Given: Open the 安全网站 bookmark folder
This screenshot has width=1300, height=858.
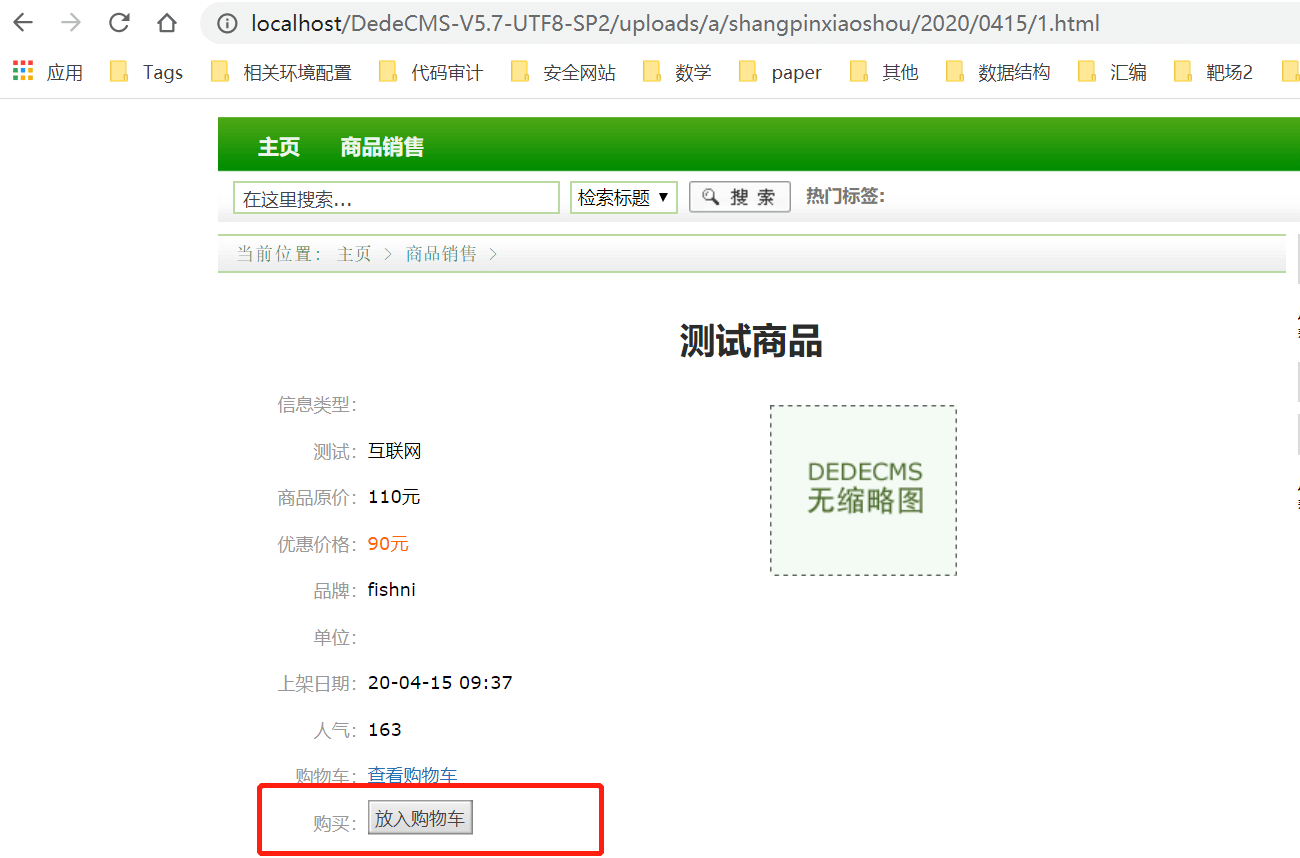Looking at the screenshot, I should pyautogui.click(x=563, y=72).
